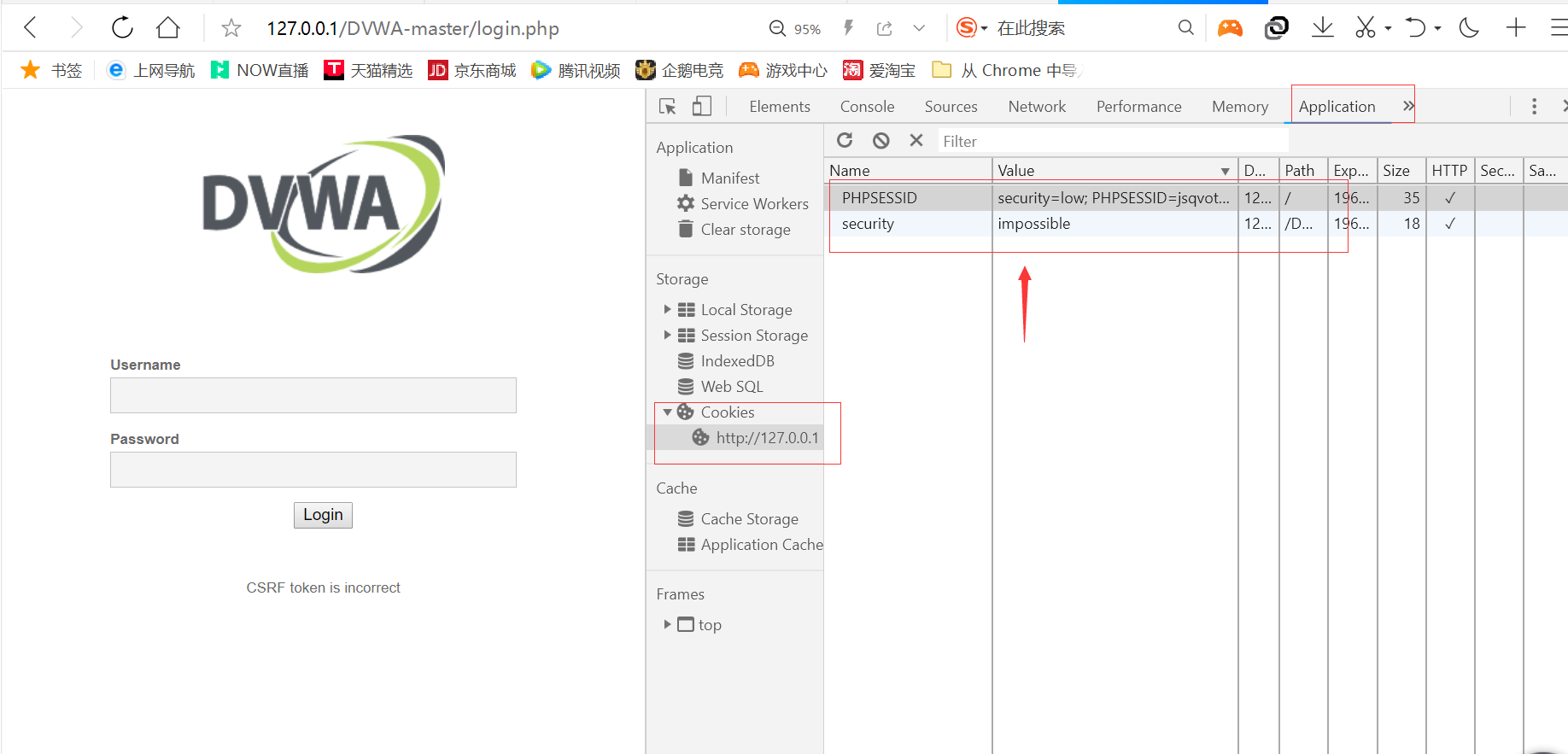The height and width of the screenshot is (754, 1568).
Task: Click the scissors screenshot tool
Action: pos(1365,28)
